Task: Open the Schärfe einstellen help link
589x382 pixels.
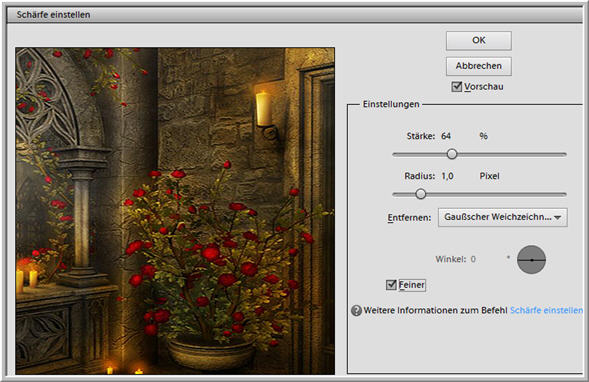Action: 546,311
